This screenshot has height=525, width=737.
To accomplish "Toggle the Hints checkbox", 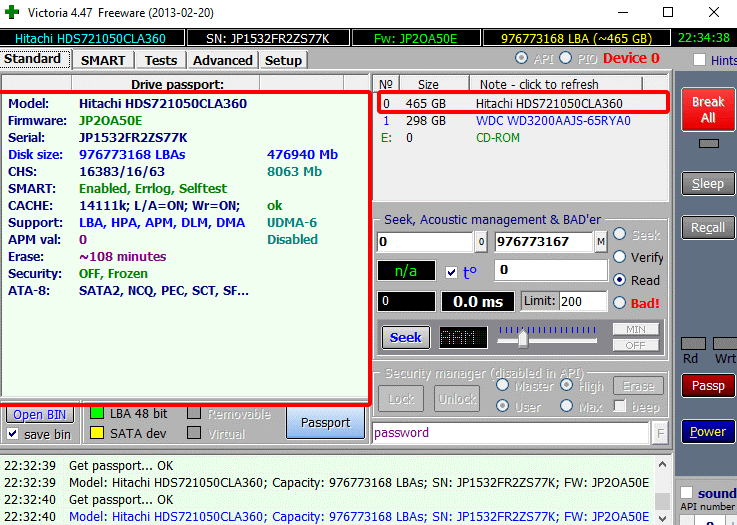I will pyautogui.click(x=699, y=60).
